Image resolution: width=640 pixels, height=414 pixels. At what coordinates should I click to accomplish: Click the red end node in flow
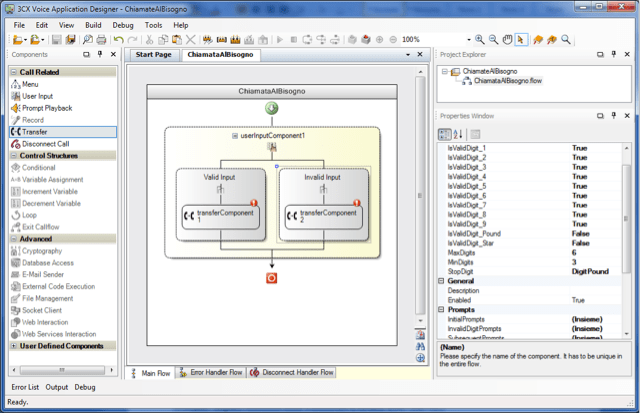271,278
